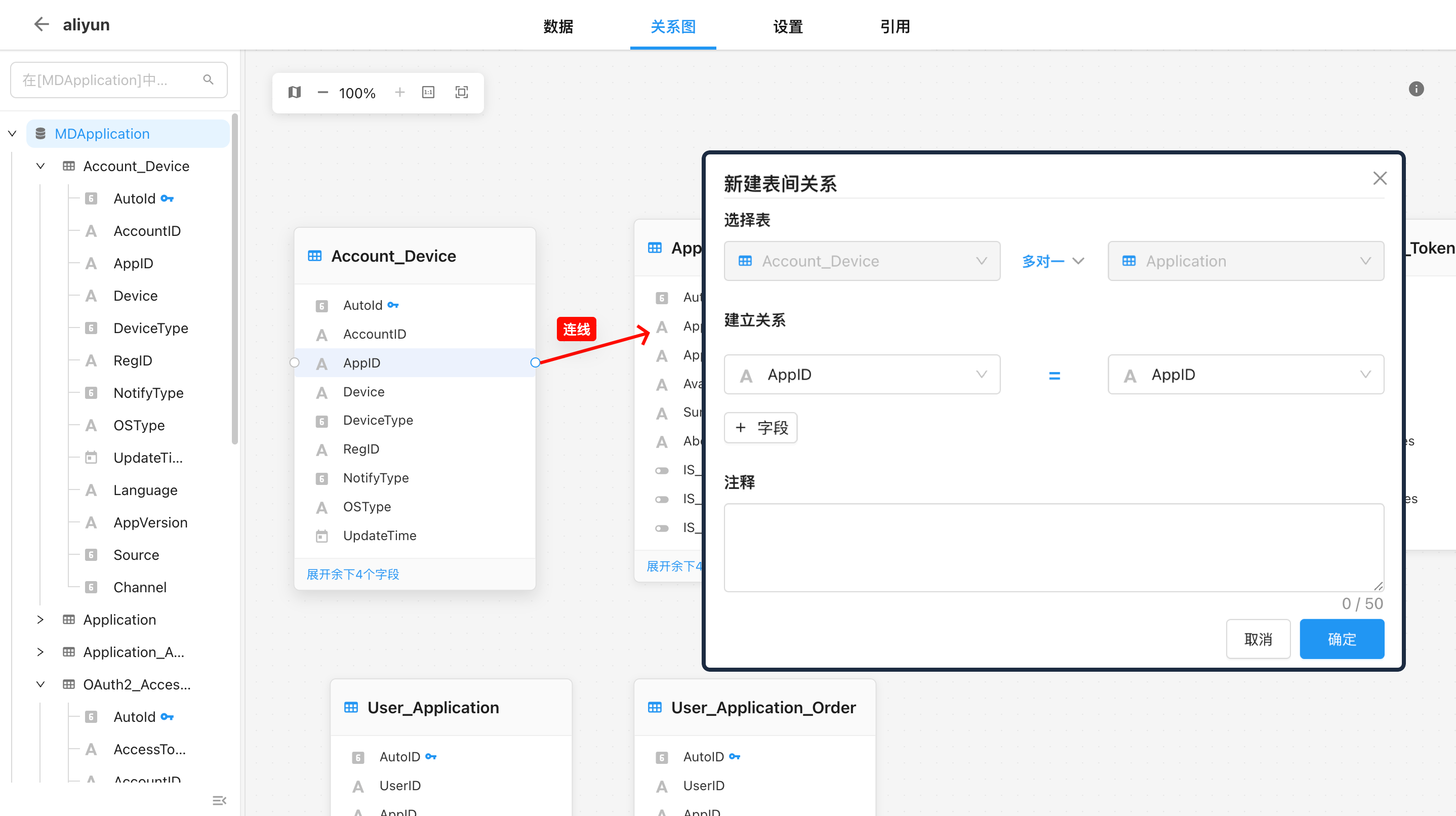Click the 取消 button

click(1258, 638)
